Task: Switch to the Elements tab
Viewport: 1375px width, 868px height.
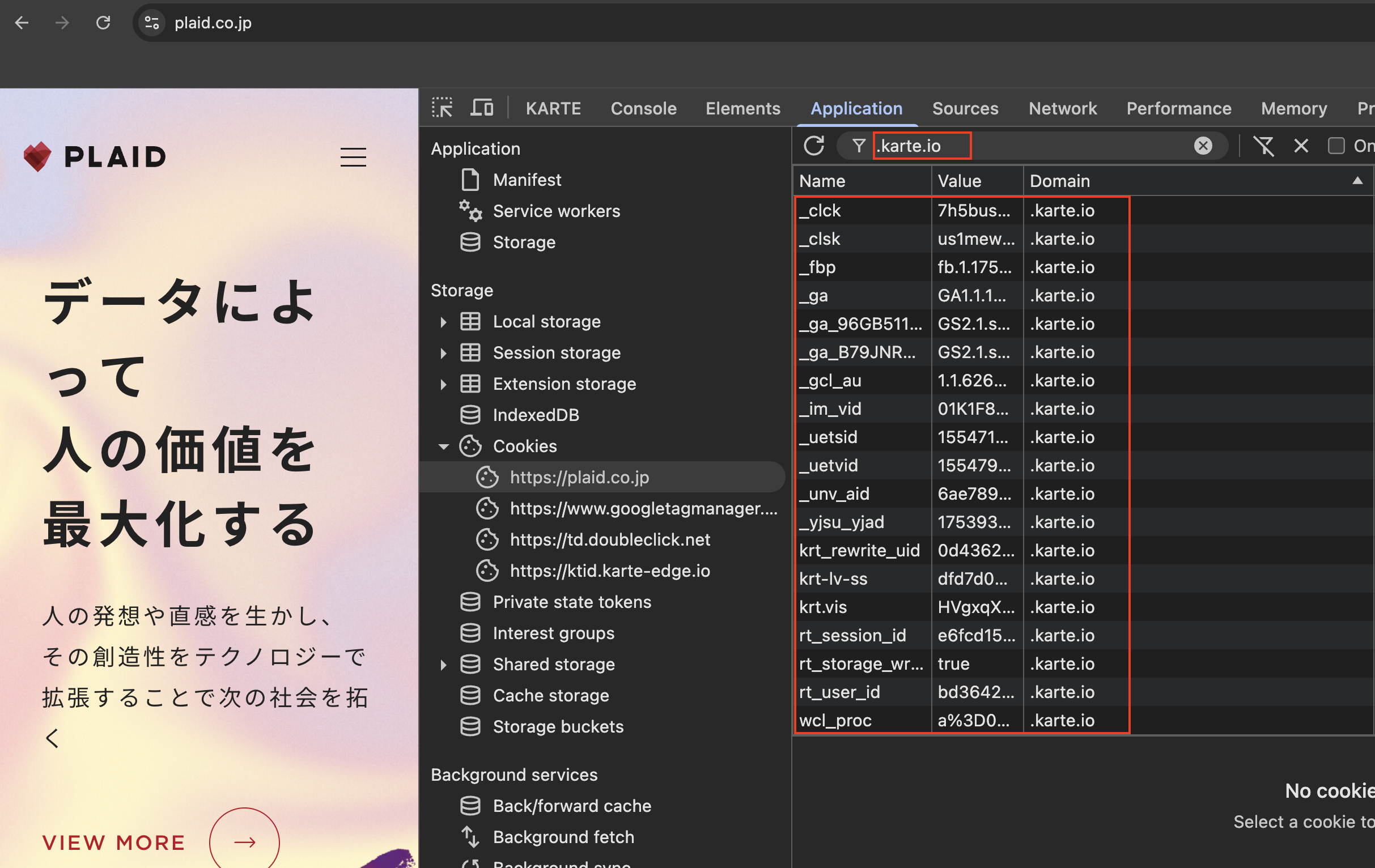Action: click(x=742, y=108)
